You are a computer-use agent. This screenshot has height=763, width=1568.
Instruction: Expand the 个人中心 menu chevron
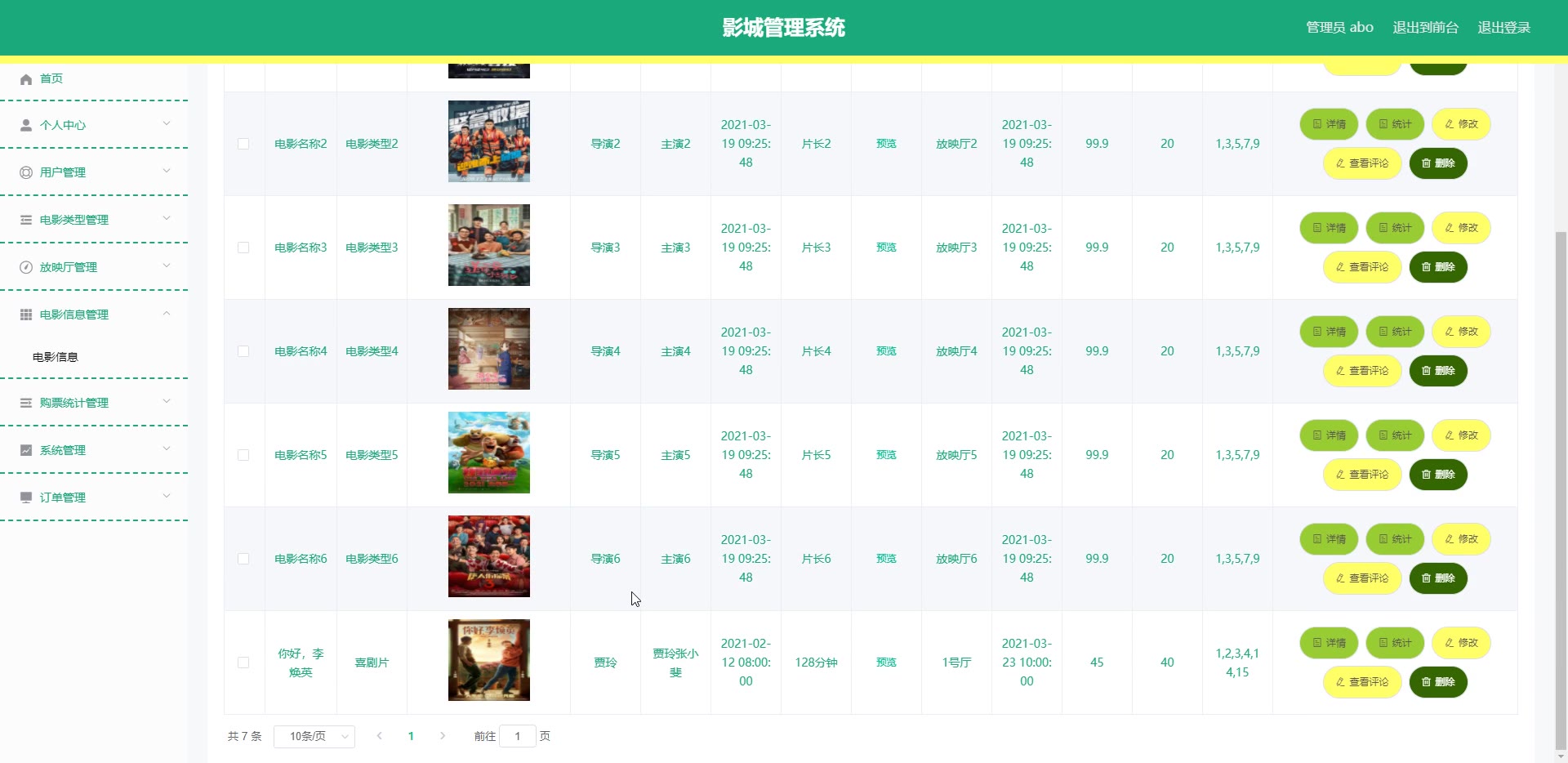(167, 124)
